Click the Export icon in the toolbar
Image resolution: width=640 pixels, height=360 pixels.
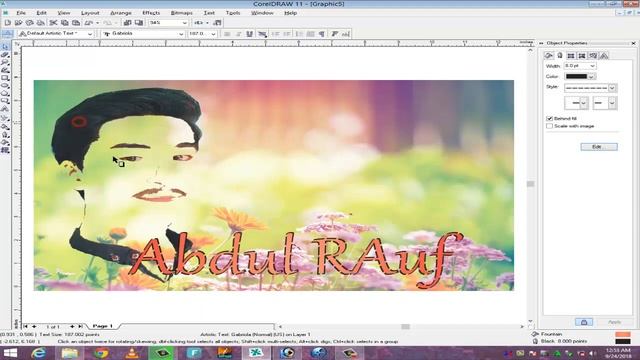coord(139,23)
